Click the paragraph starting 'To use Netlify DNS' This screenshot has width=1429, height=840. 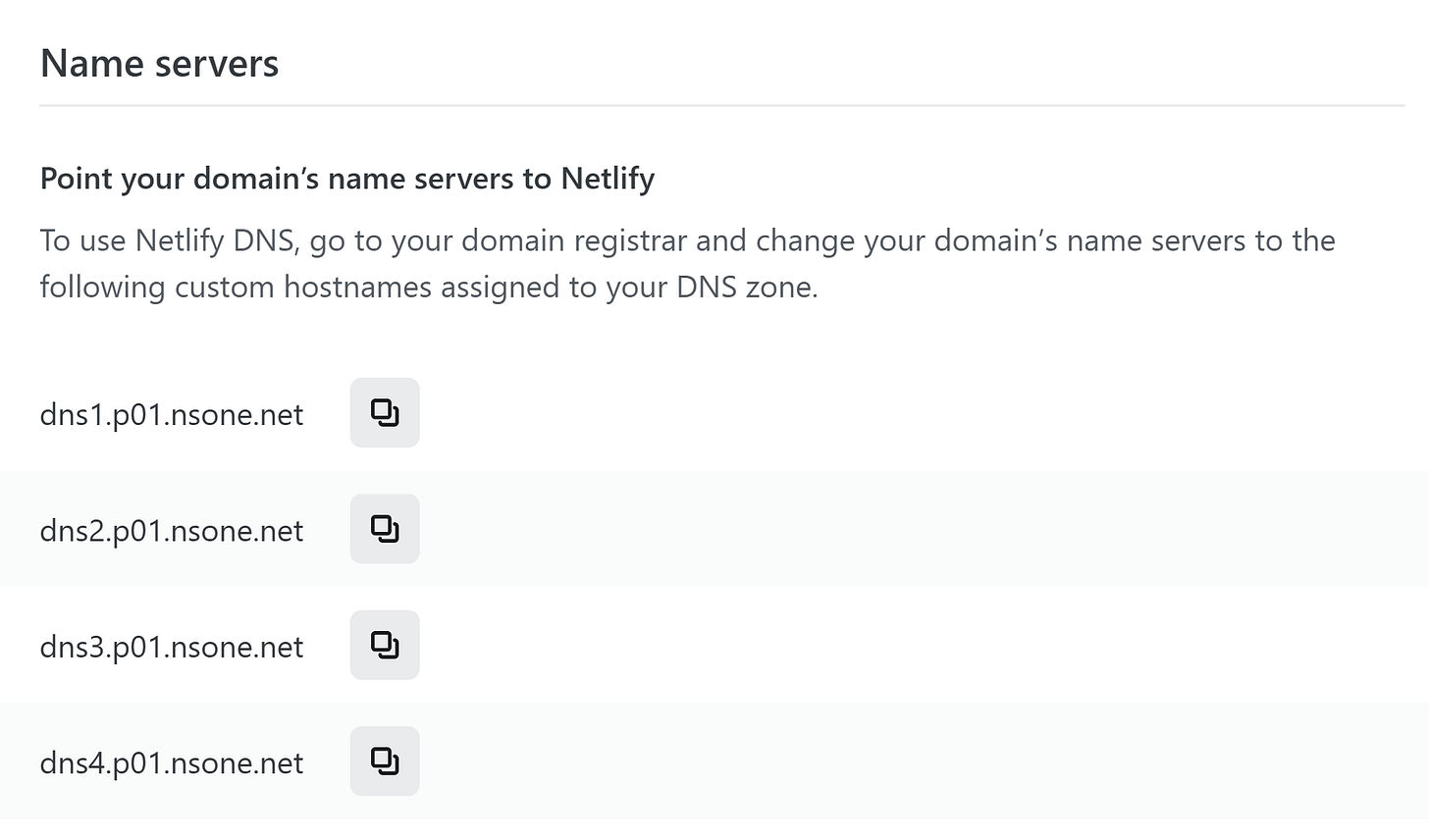point(687,264)
